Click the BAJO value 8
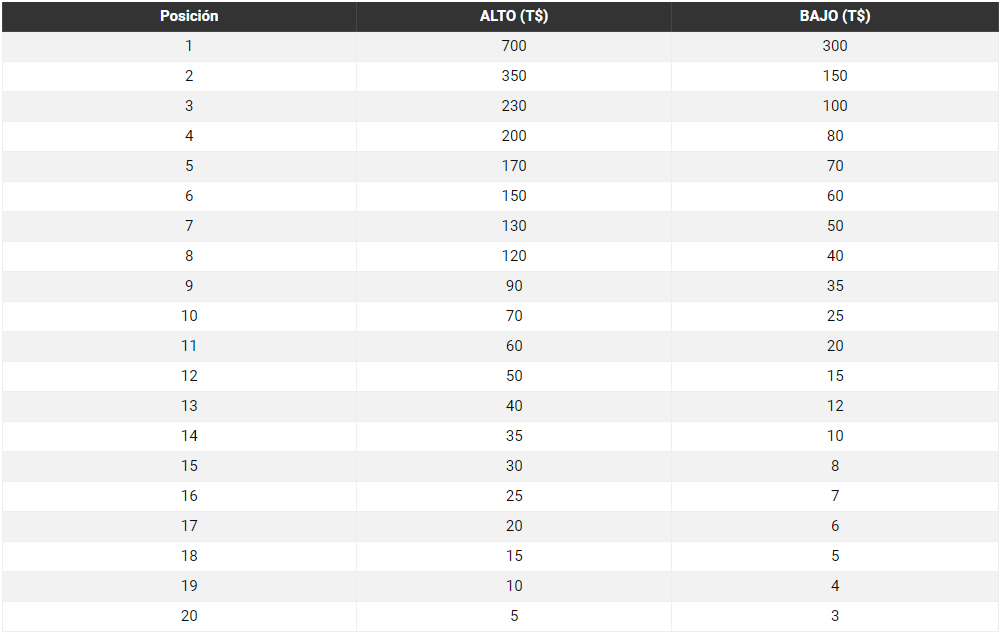 pos(835,466)
